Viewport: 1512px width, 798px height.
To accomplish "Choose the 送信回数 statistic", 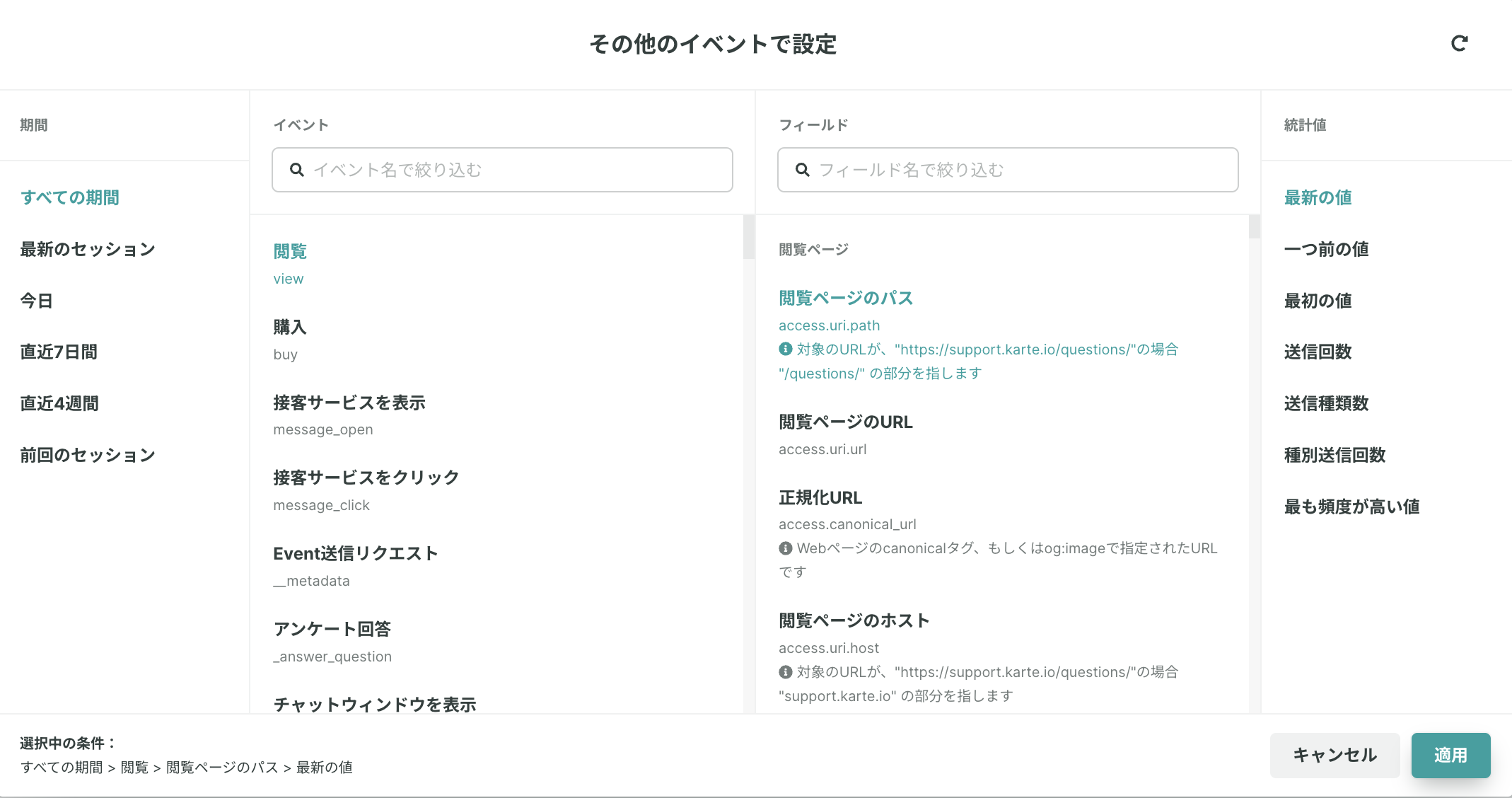I will click(1318, 352).
